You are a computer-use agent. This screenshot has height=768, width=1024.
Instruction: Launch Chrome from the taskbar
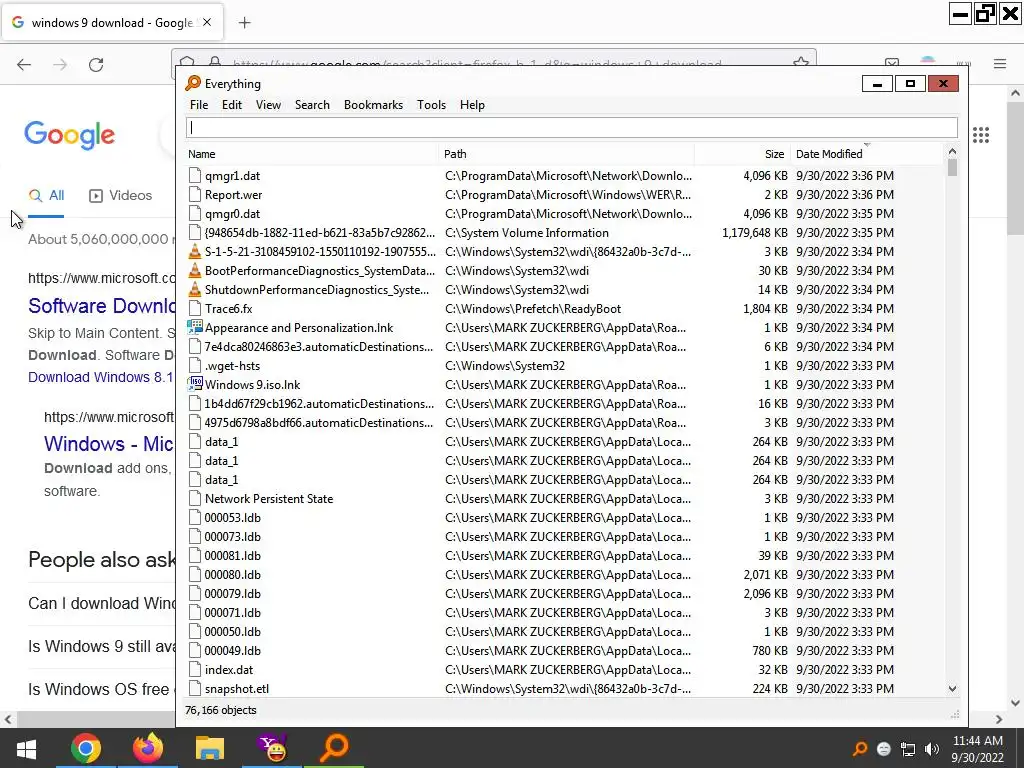pos(86,748)
